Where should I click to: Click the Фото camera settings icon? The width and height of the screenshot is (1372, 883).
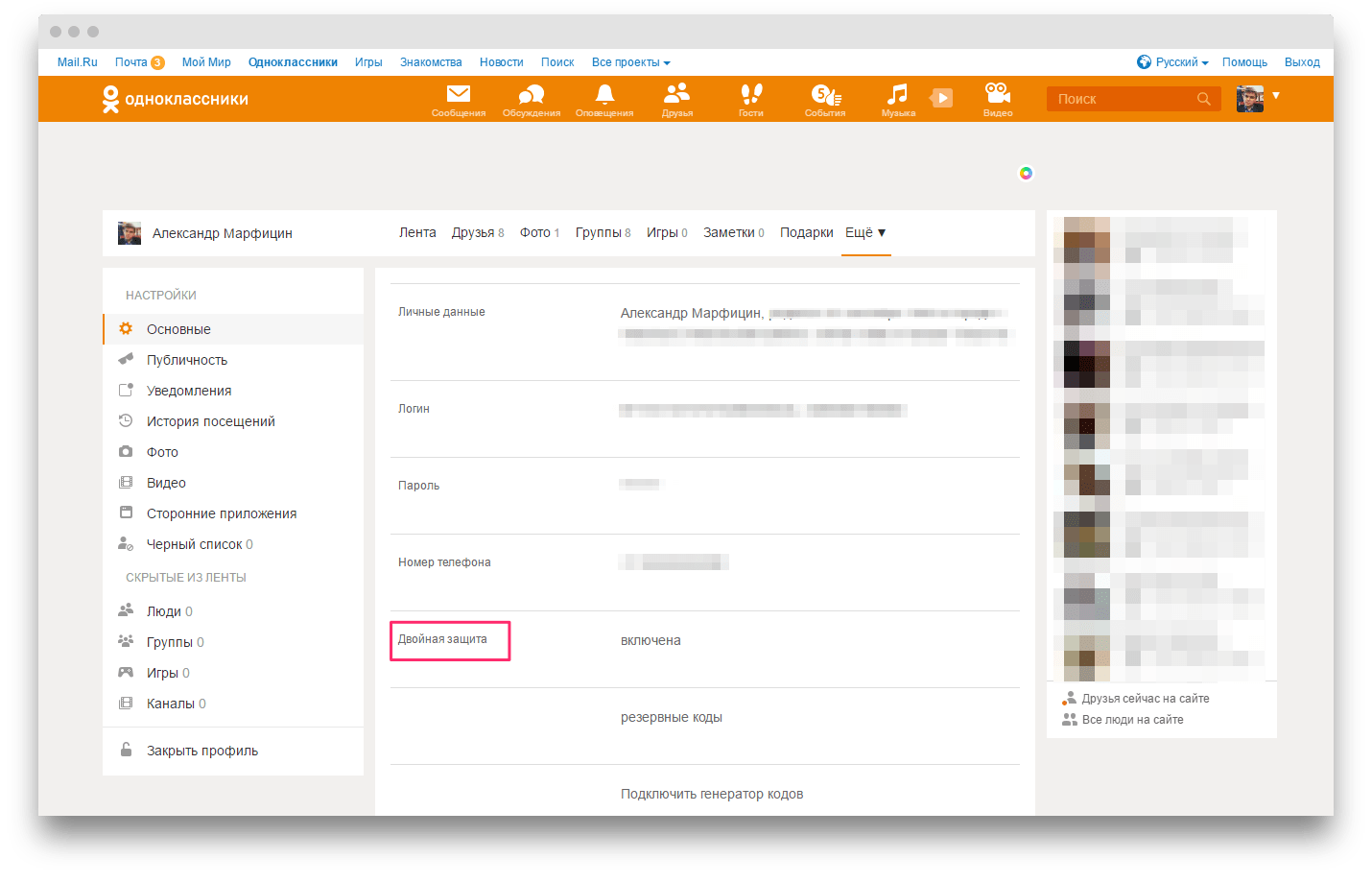click(x=126, y=451)
